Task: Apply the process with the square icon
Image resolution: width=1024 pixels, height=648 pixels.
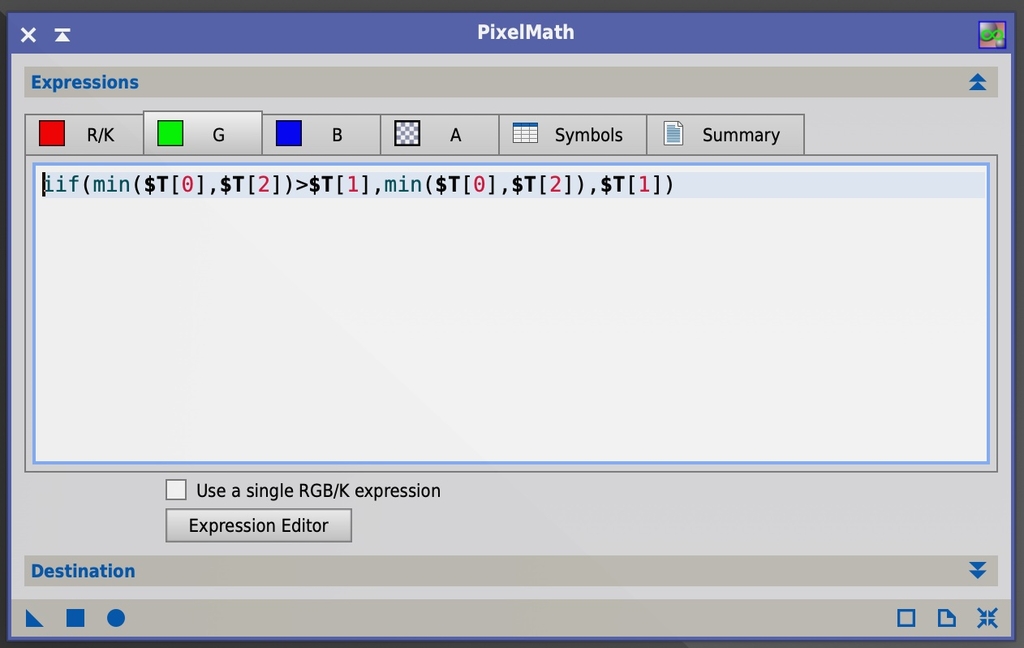Action: point(75,618)
